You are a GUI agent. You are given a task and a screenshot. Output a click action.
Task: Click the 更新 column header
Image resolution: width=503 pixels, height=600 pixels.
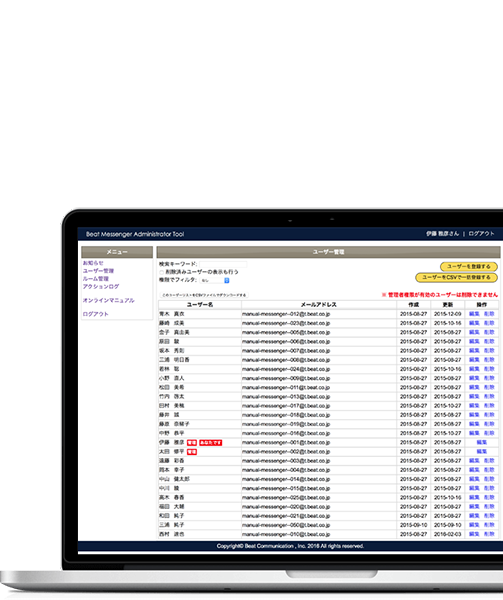[448, 305]
